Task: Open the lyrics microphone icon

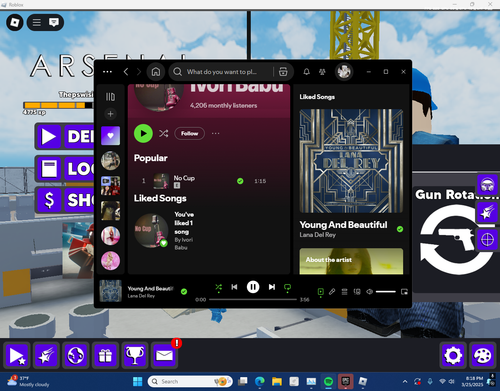Action: (332, 292)
